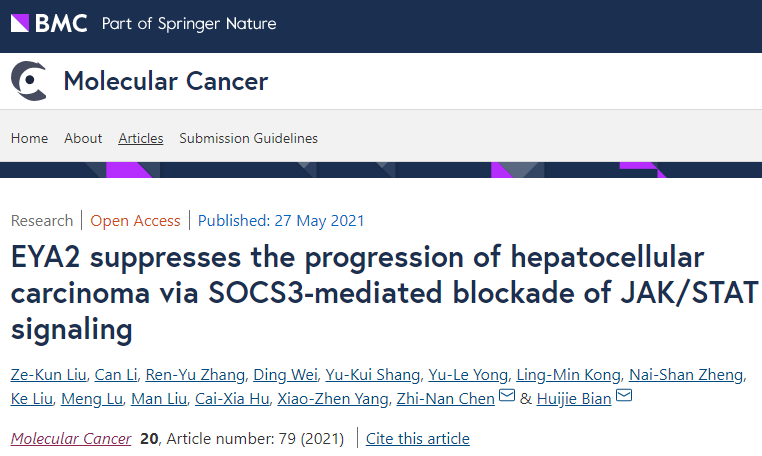Open author Nai-Shan Zheng link
762x456 pixels.
686,375
